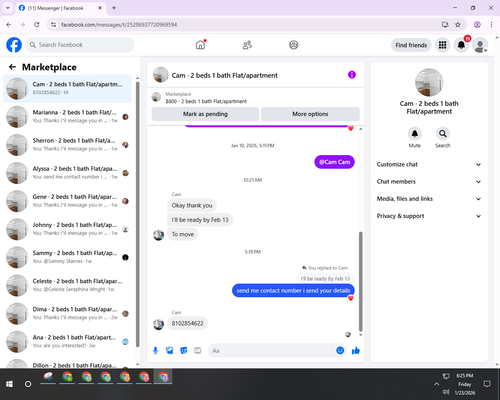Mute this conversation via bell icon
This screenshot has height=400, width=500.
click(415, 134)
